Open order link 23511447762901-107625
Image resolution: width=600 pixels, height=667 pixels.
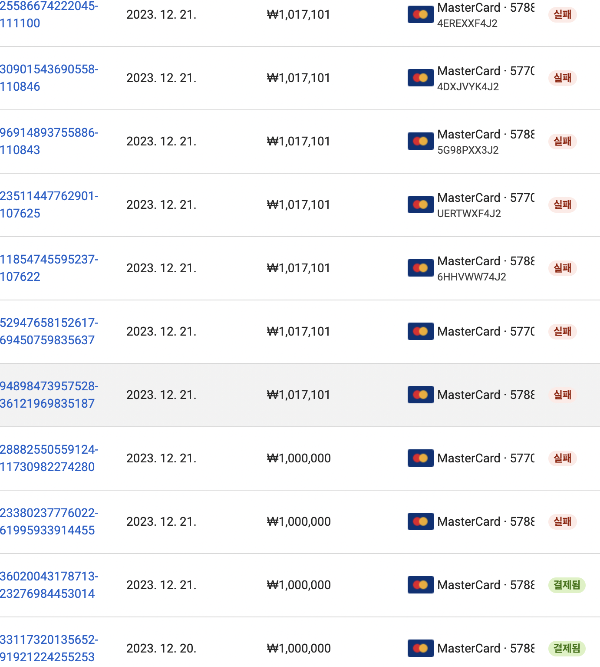(x=49, y=205)
